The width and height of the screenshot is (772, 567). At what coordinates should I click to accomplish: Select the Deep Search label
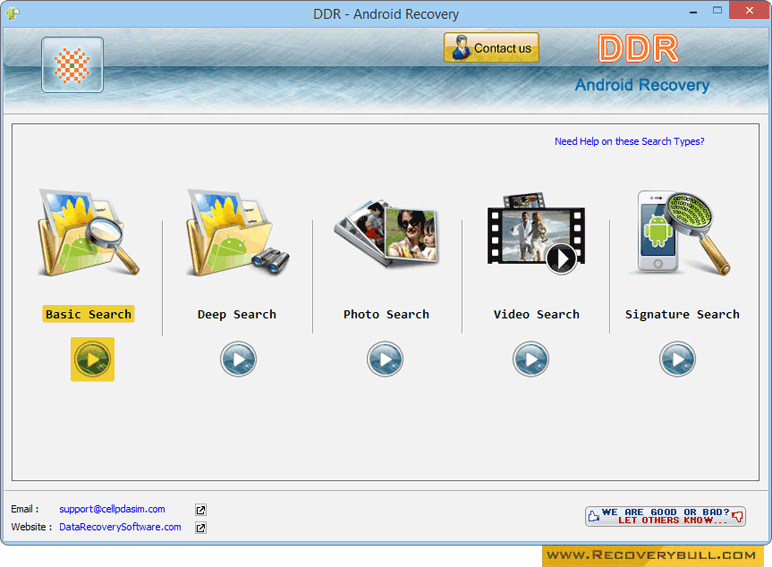237,314
